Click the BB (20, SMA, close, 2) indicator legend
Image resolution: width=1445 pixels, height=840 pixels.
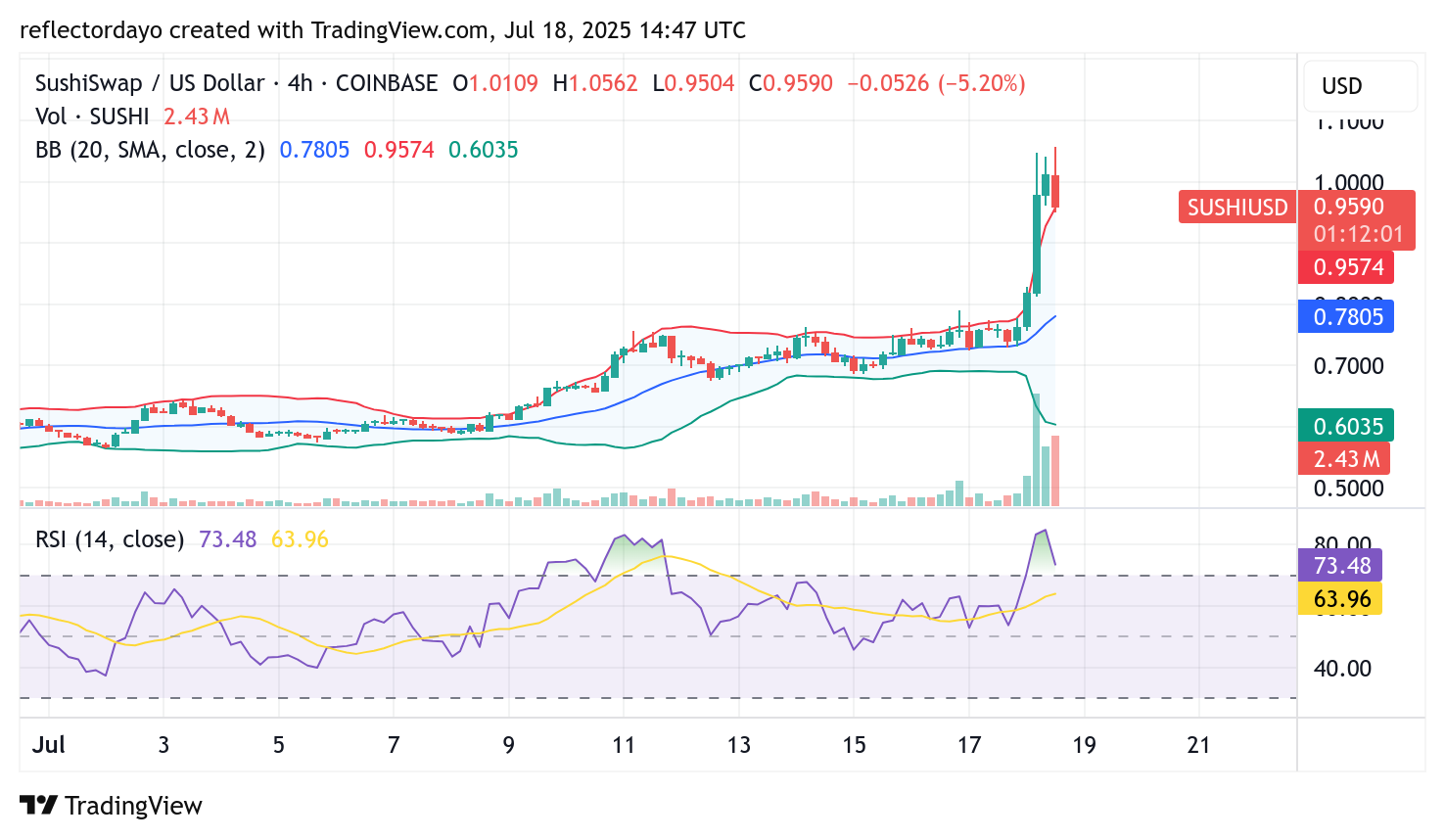pyautogui.click(x=150, y=150)
